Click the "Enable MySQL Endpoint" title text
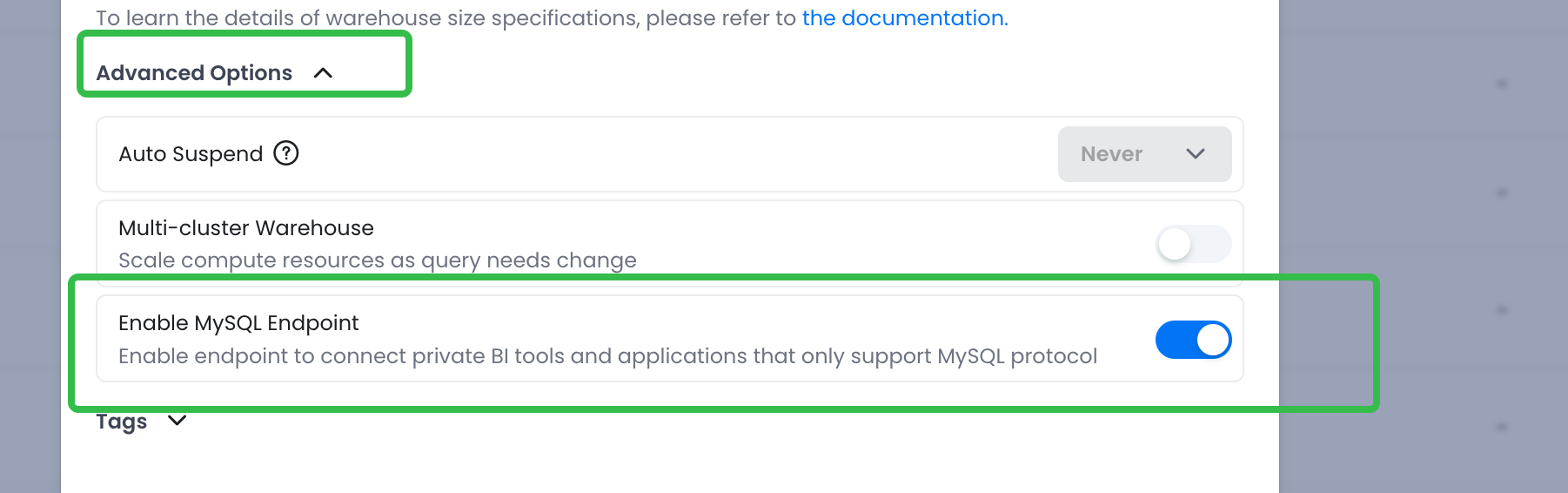 click(238, 323)
